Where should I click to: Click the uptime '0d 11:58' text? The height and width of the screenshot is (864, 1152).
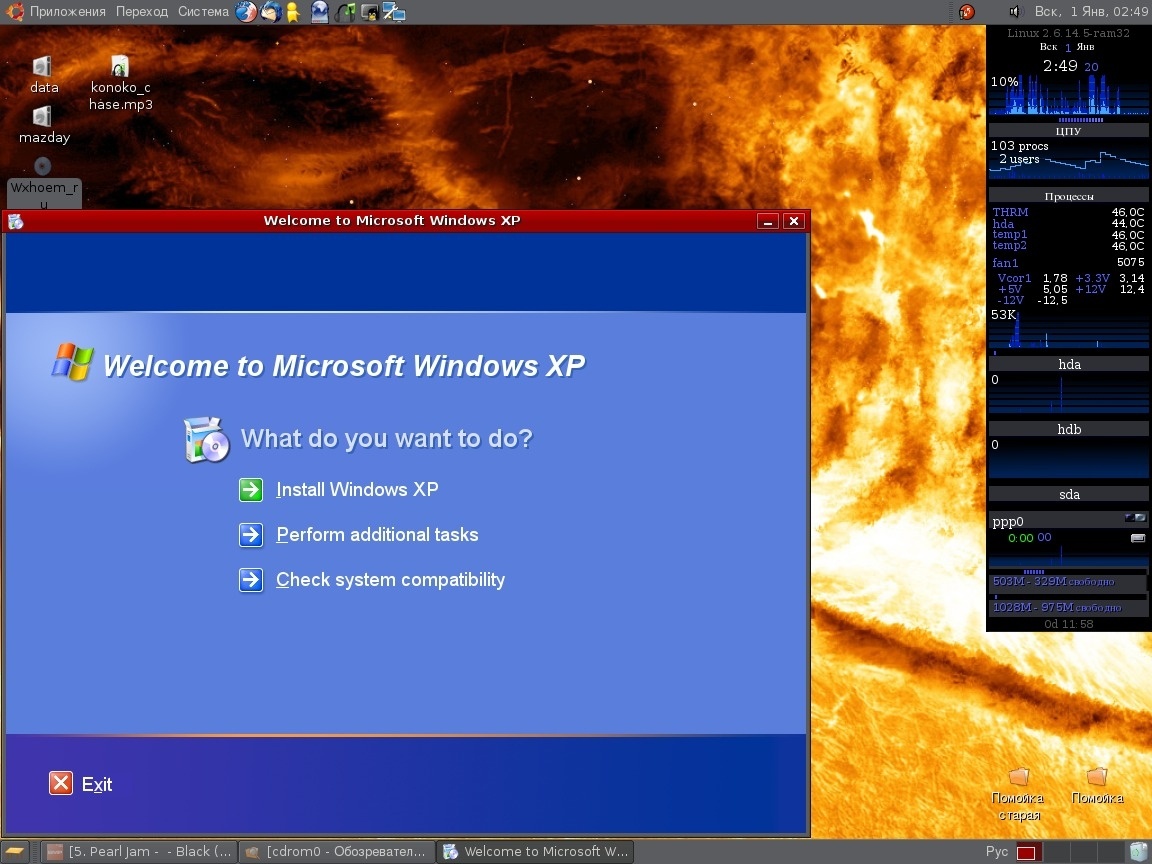pyautogui.click(x=1068, y=624)
